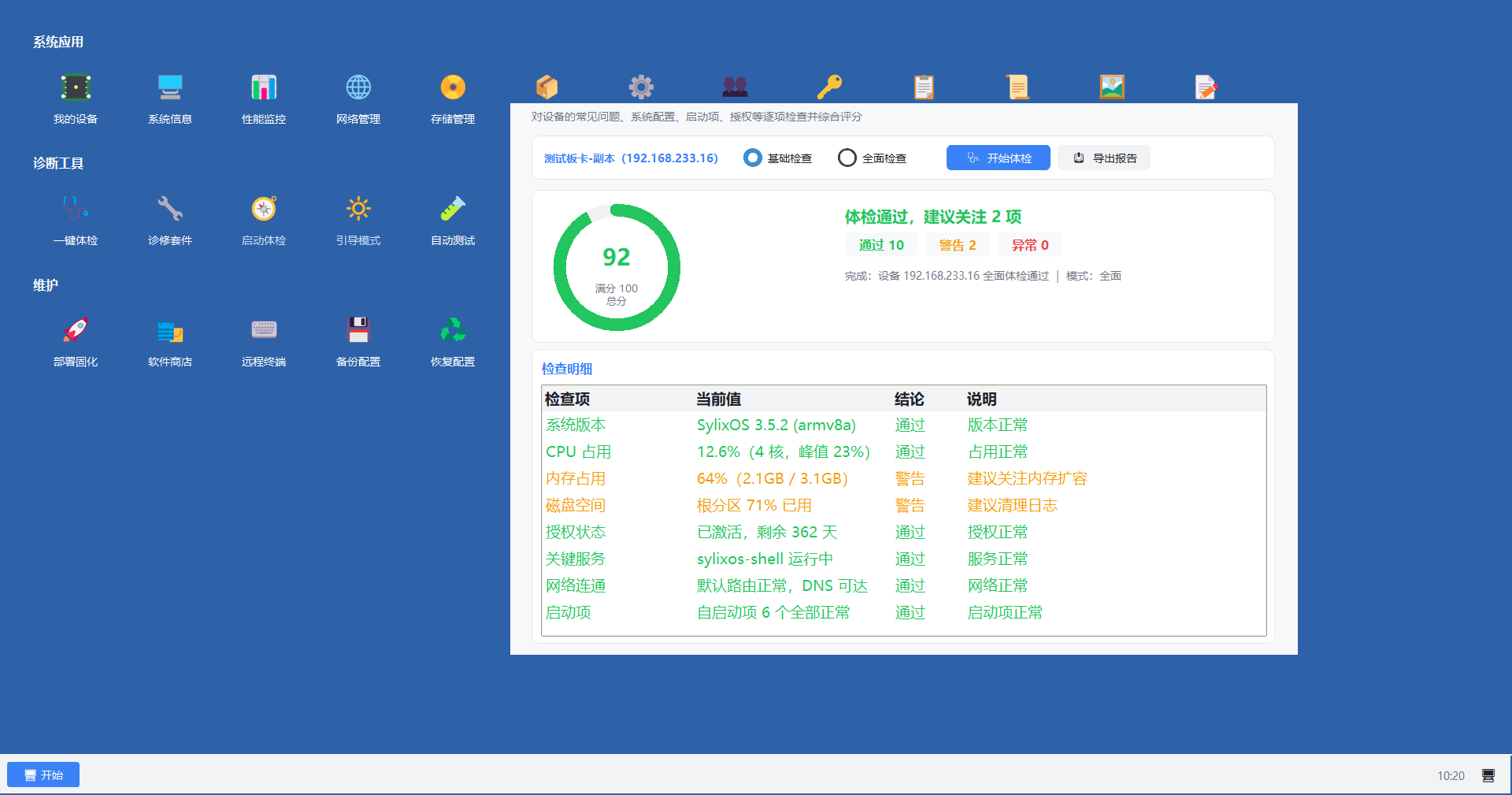
Task: Launch 远程终端 keyboard icon
Action: point(264,330)
